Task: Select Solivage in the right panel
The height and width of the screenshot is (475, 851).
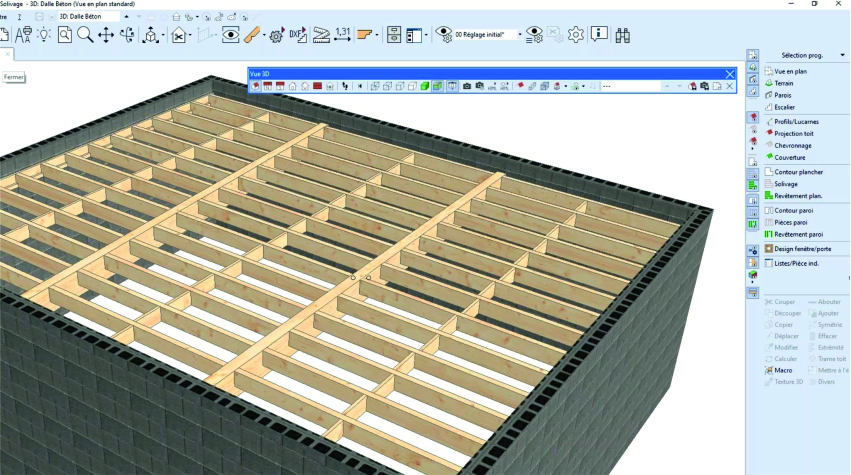Action: tap(786, 184)
